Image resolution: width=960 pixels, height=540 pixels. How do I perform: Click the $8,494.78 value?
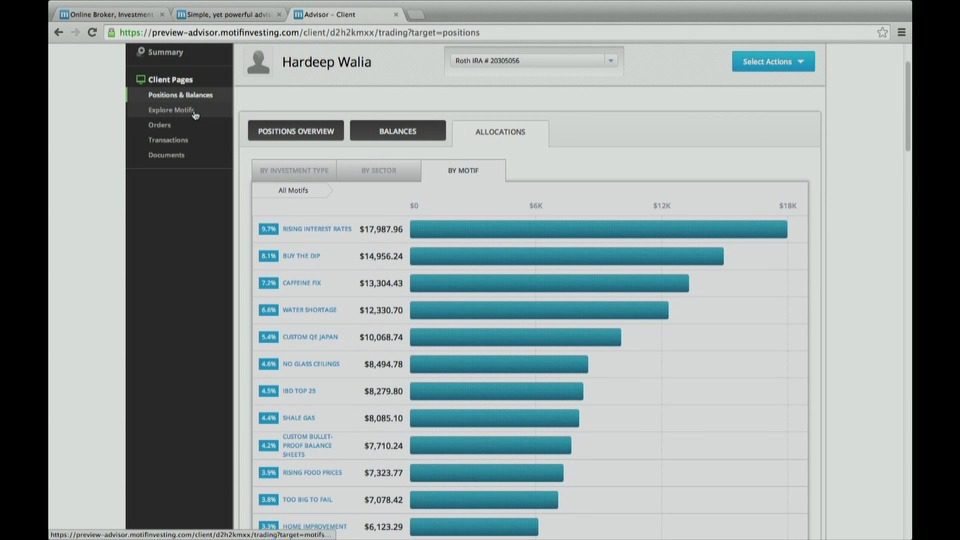pos(383,364)
